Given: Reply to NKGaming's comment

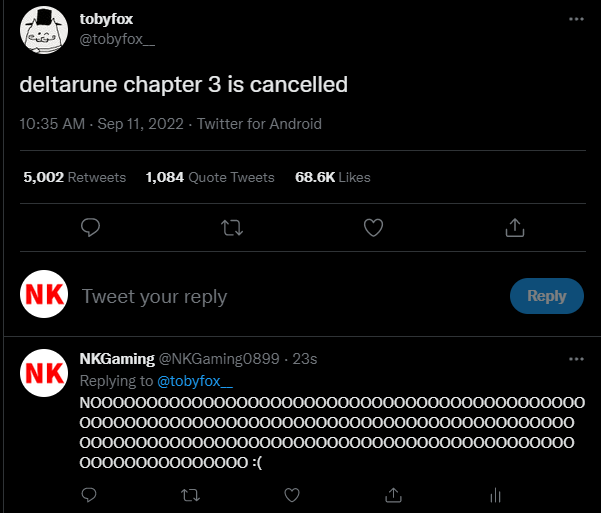Looking at the screenshot, I should click(88, 494).
